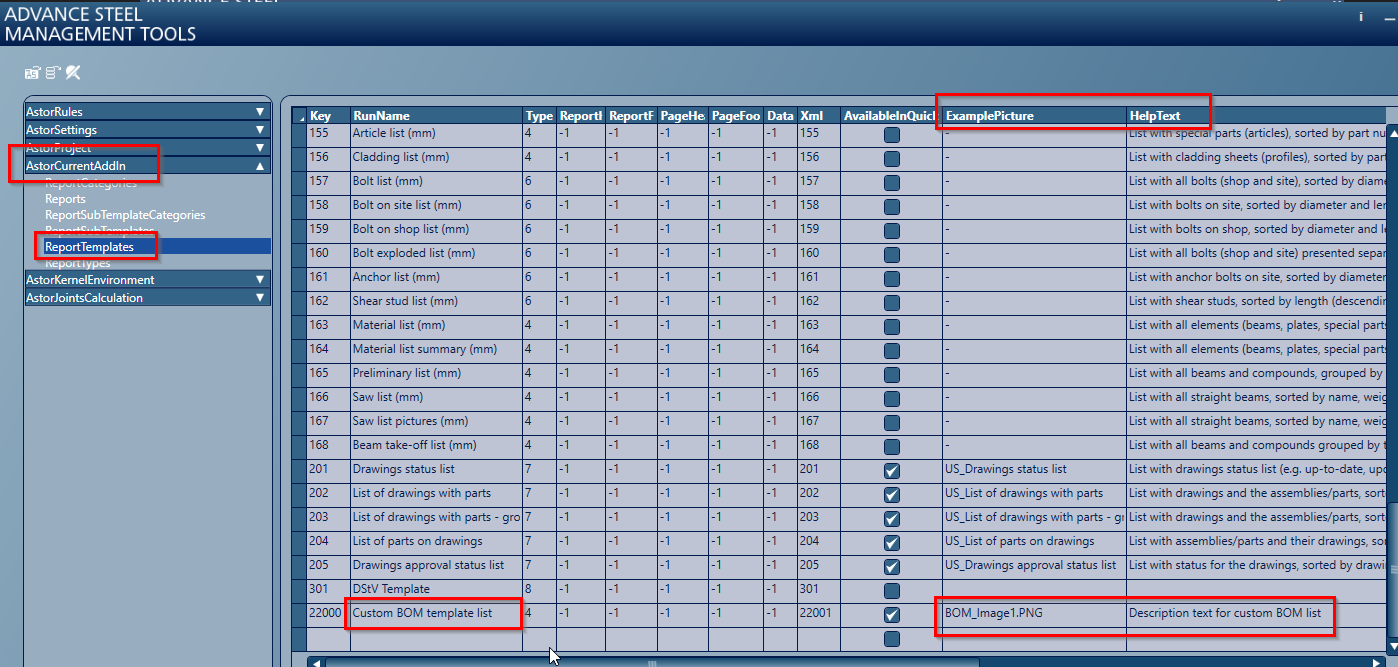This screenshot has width=1398, height=667.
Task: Select the table export icon in toolbar
Action: pyautogui.click(x=51, y=73)
